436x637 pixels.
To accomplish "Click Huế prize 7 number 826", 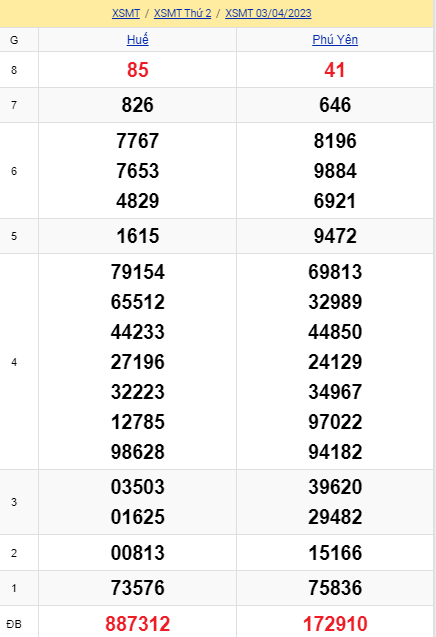I will [138, 105].
